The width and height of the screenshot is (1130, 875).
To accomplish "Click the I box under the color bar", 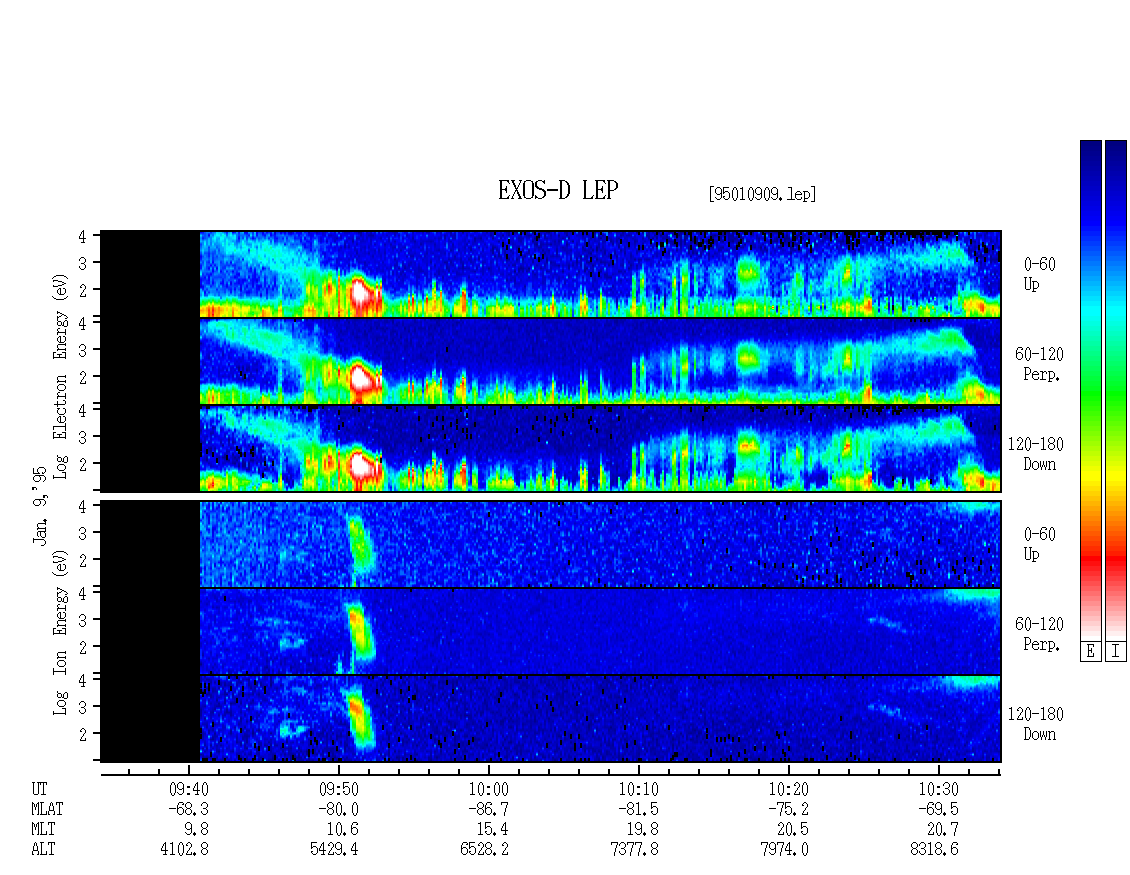I will pyautogui.click(x=1116, y=652).
